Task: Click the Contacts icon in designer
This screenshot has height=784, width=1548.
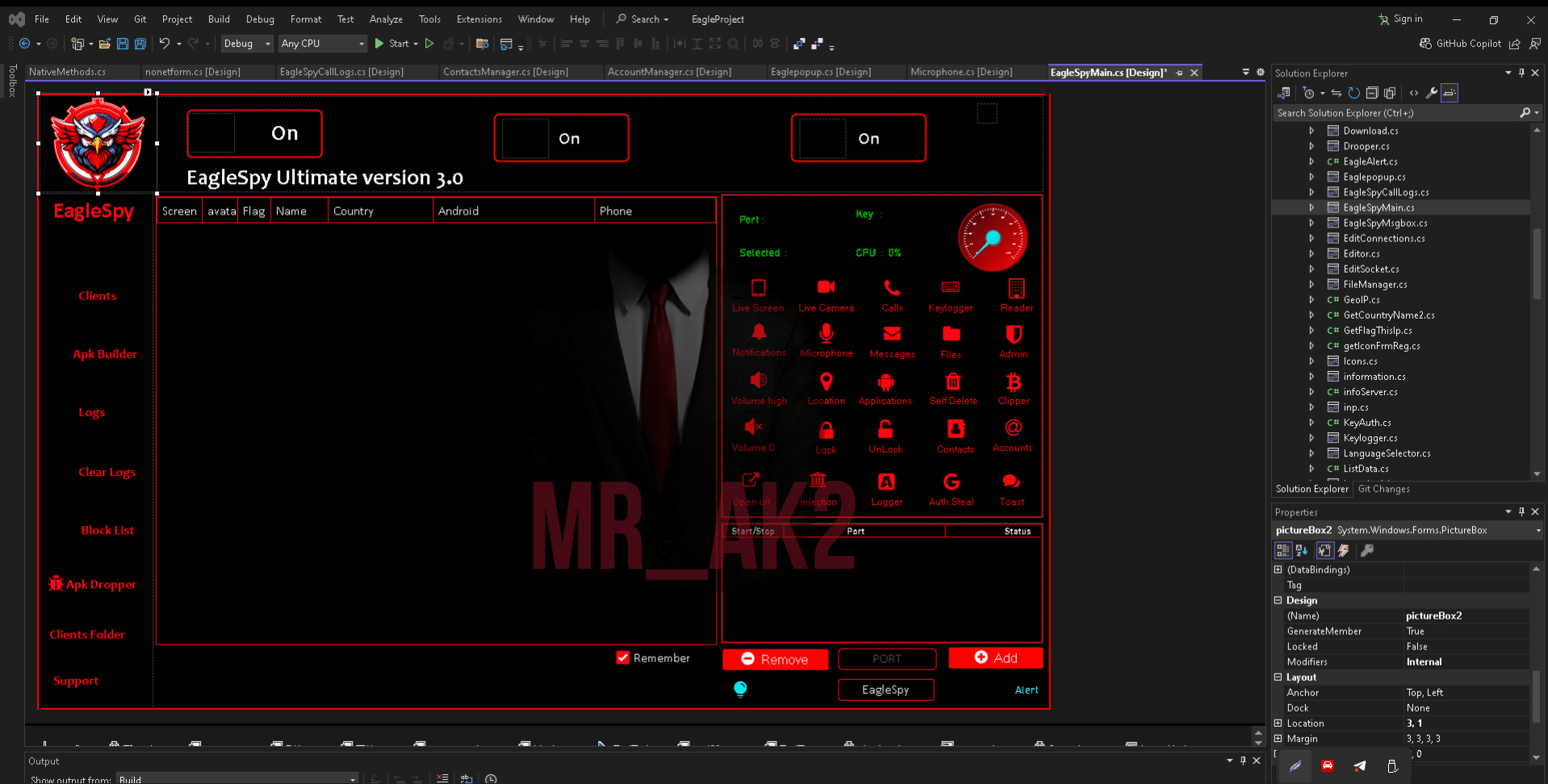Action: click(956, 429)
